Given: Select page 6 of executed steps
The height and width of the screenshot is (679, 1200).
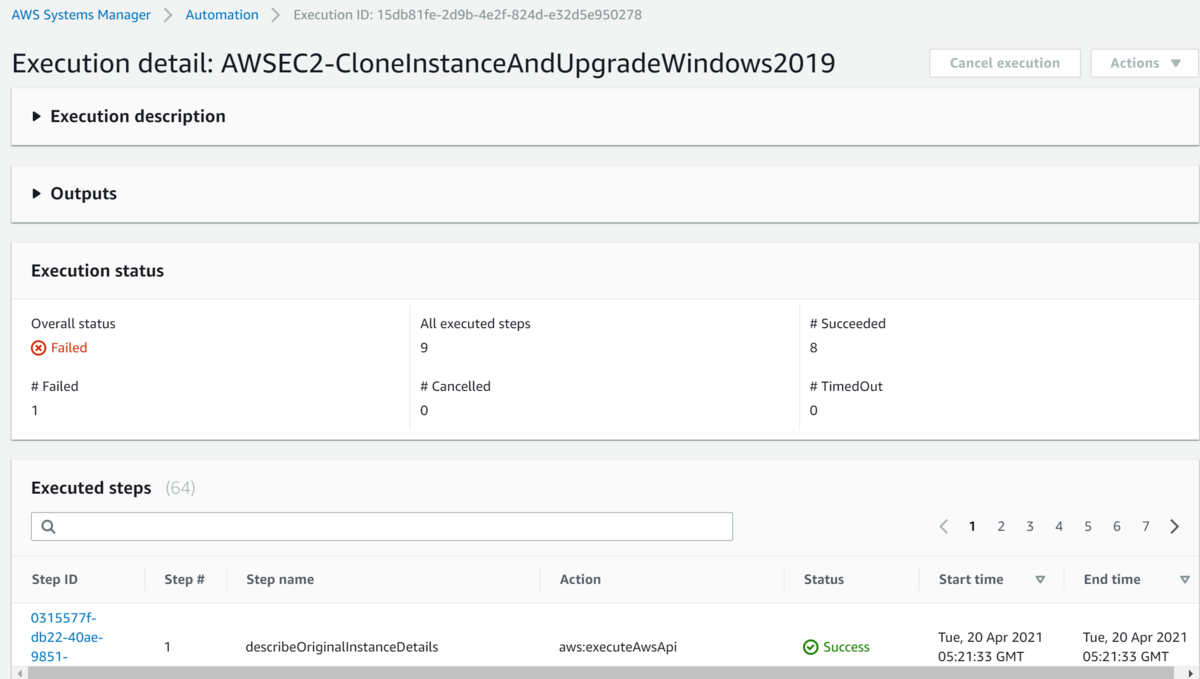Looking at the screenshot, I should 1117,527.
